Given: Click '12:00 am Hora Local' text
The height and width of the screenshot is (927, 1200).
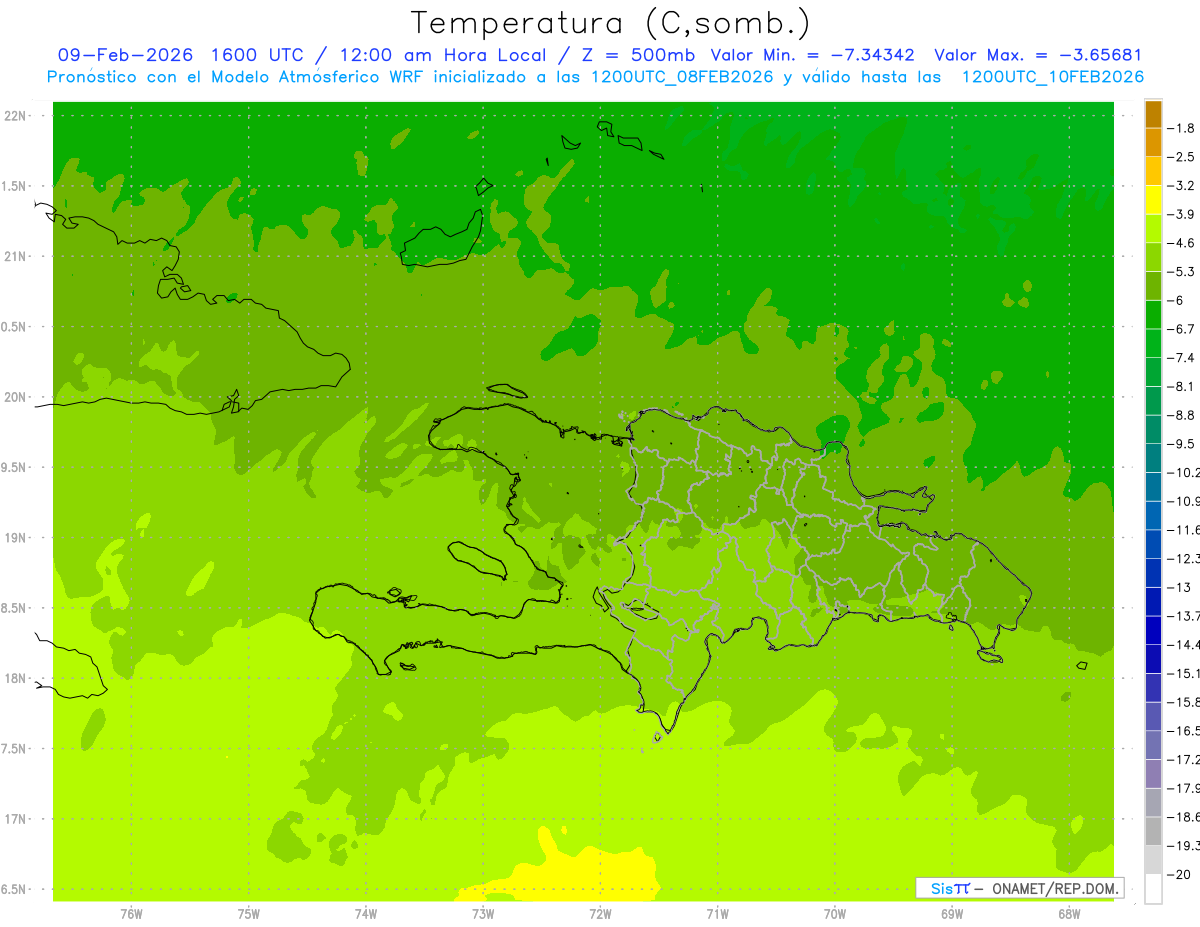Looking at the screenshot, I should pos(444,56).
